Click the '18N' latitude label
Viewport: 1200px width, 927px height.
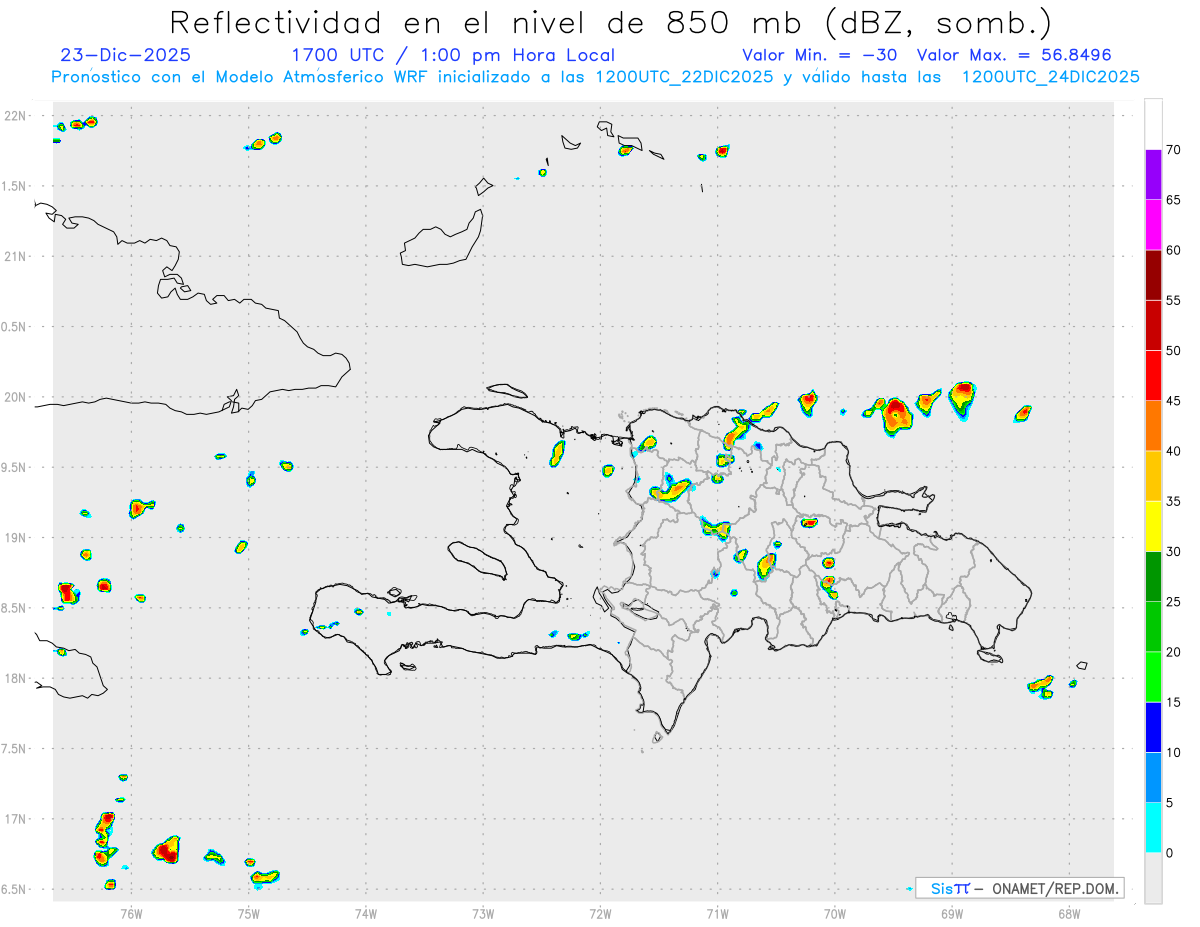(17, 678)
